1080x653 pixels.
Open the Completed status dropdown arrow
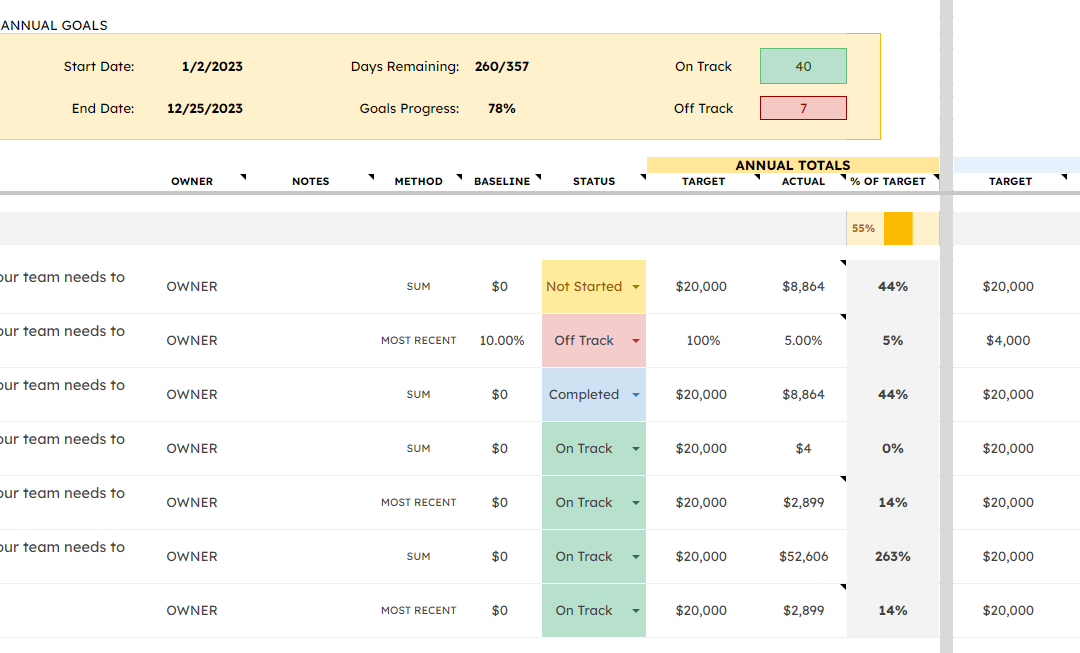[x=636, y=395]
